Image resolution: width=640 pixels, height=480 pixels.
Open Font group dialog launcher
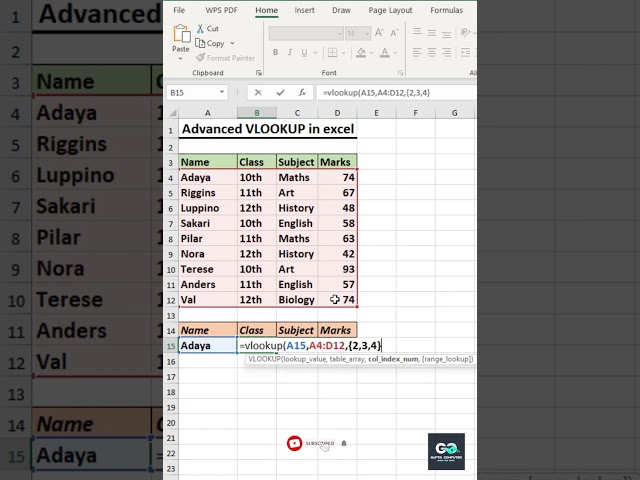coord(400,73)
